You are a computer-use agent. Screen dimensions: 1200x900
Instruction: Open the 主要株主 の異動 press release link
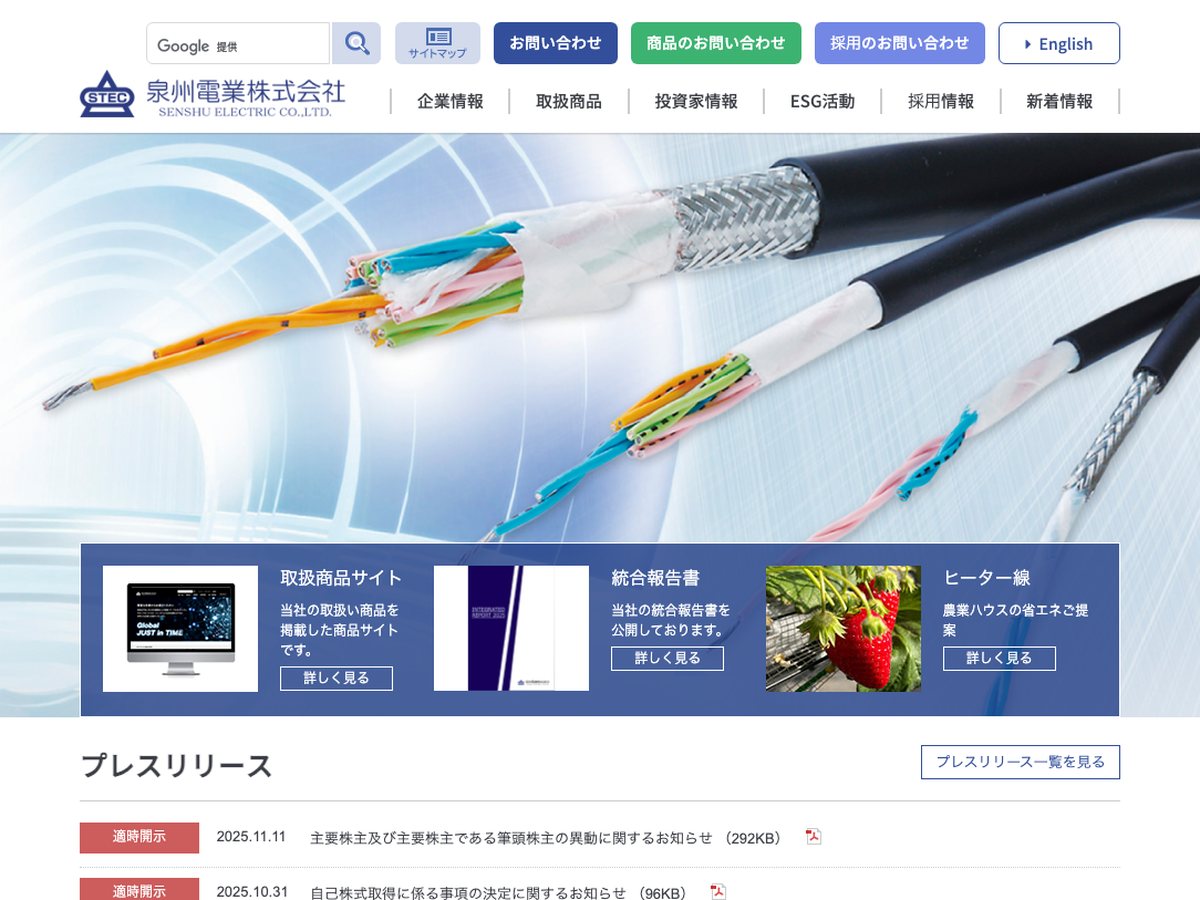pyautogui.click(x=511, y=838)
